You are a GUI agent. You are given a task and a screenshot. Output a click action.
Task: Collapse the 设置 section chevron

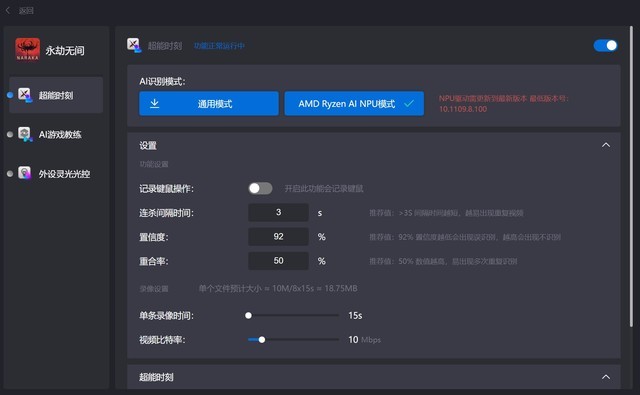click(606, 145)
